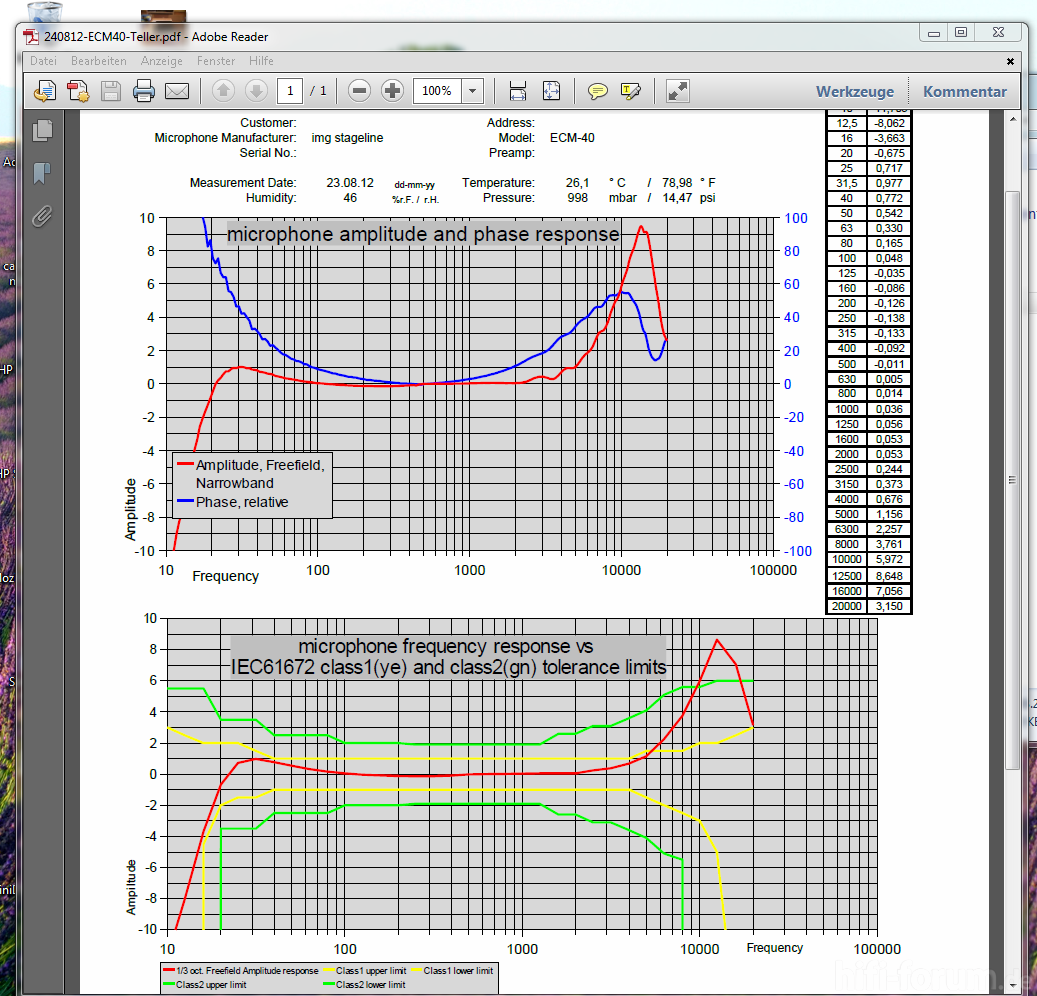Open the attachments paperclip panel
This screenshot has width=1037, height=996.
(42, 216)
